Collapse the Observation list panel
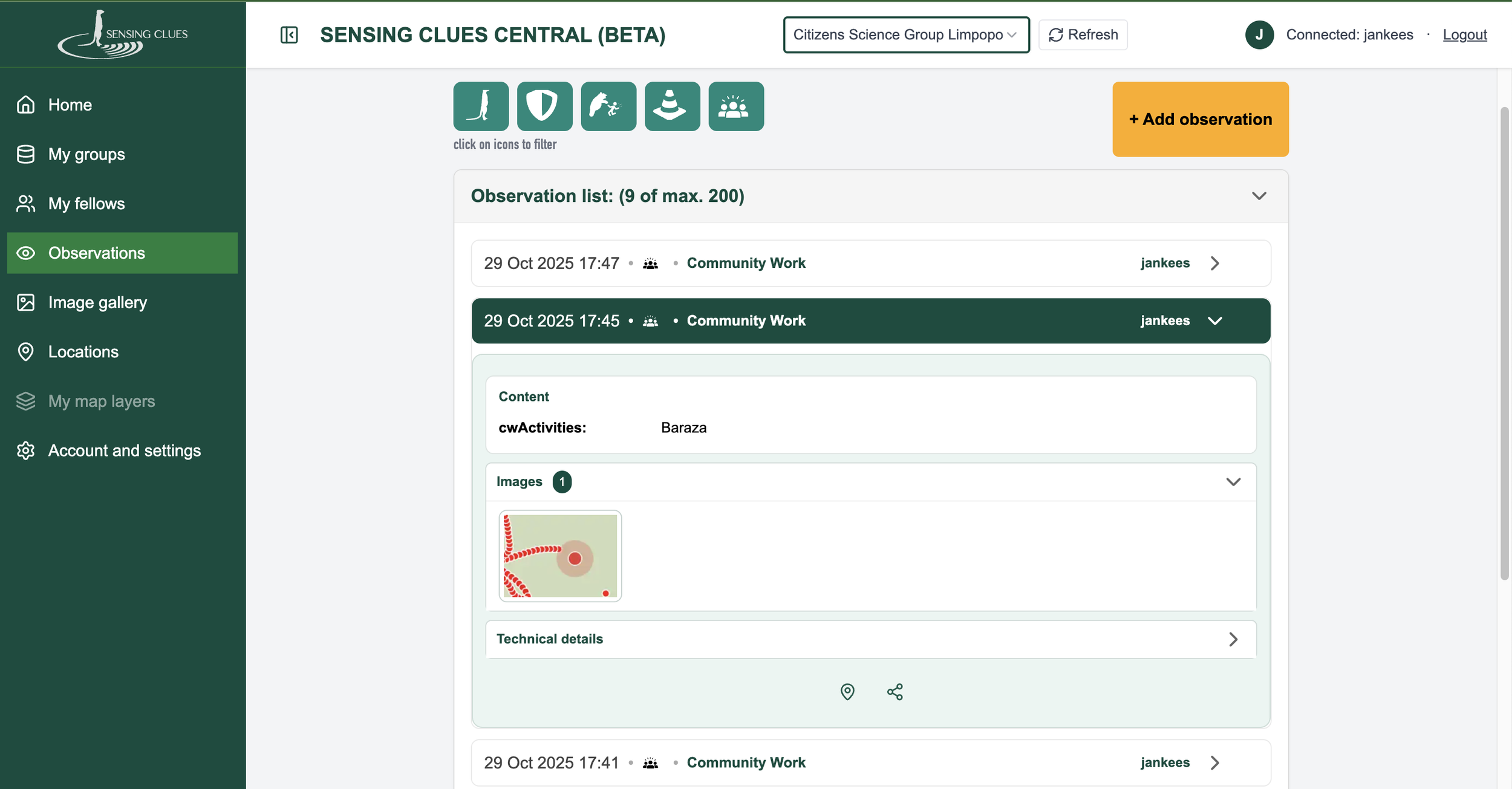The image size is (1512, 789). pos(1259,196)
